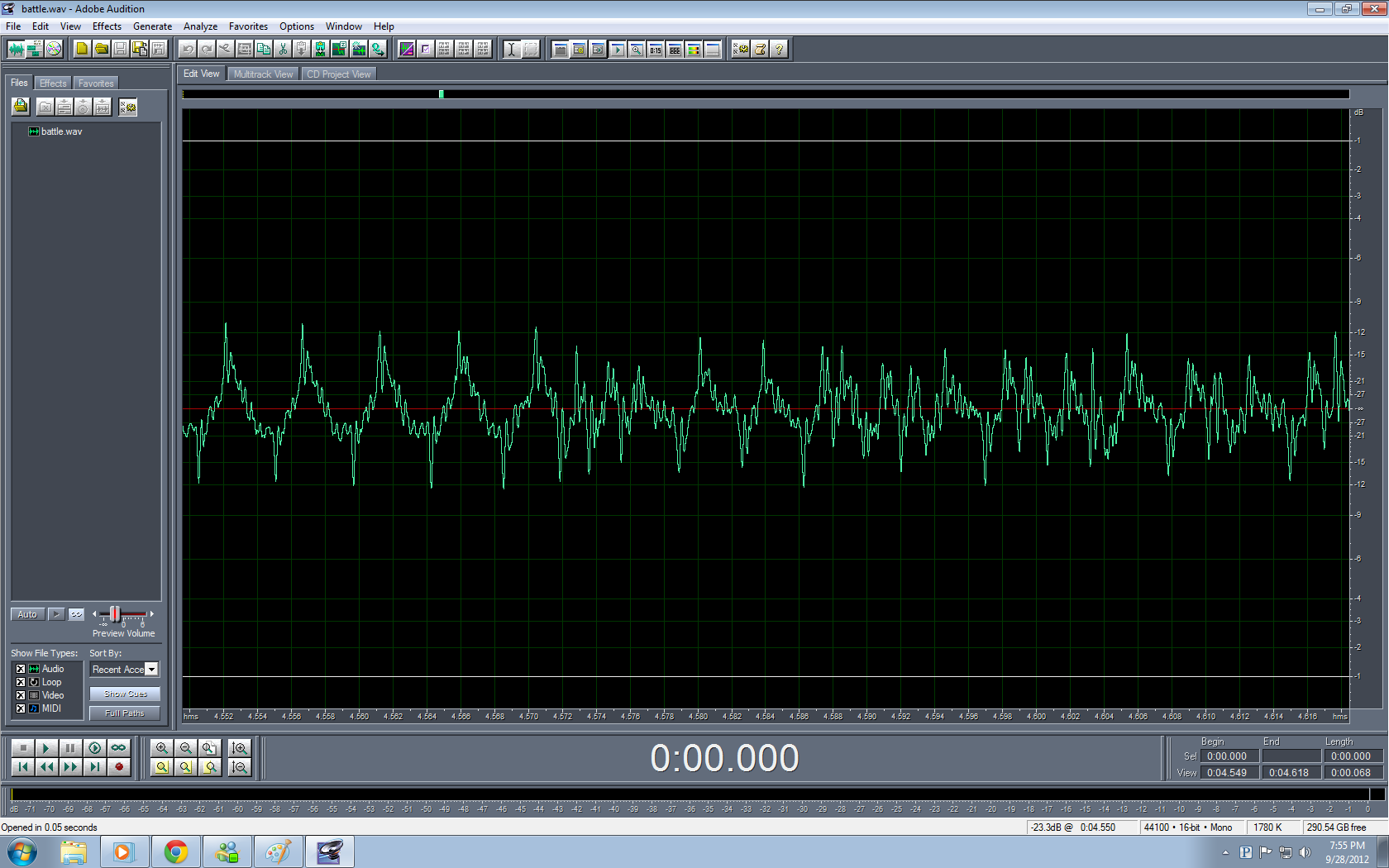This screenshot has height=868, width=1389.
Task: Play from cursor to end with the circled play
Action: [95, 748]
